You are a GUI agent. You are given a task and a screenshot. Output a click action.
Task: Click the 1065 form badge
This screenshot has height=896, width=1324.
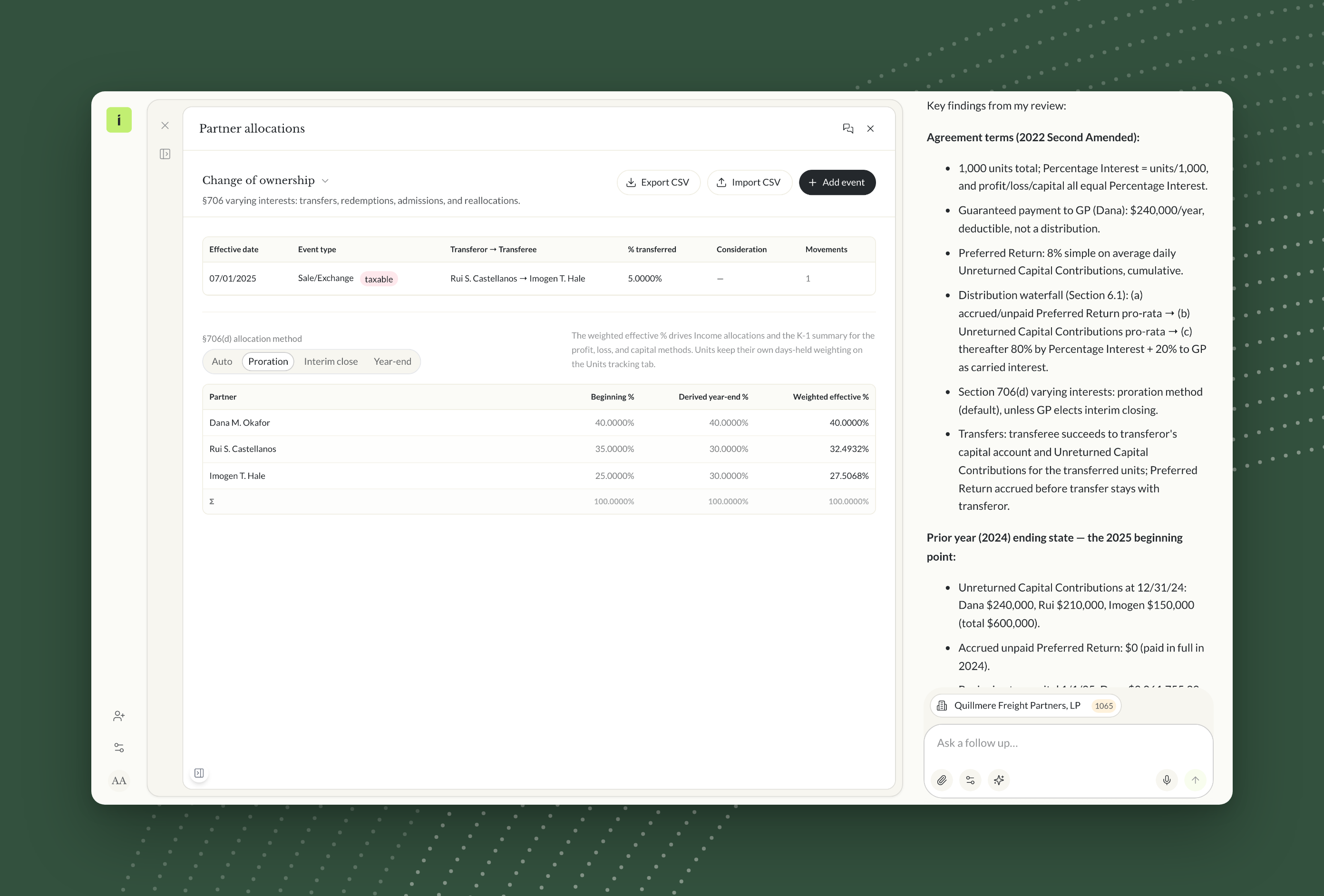[x=1103, y=706]
